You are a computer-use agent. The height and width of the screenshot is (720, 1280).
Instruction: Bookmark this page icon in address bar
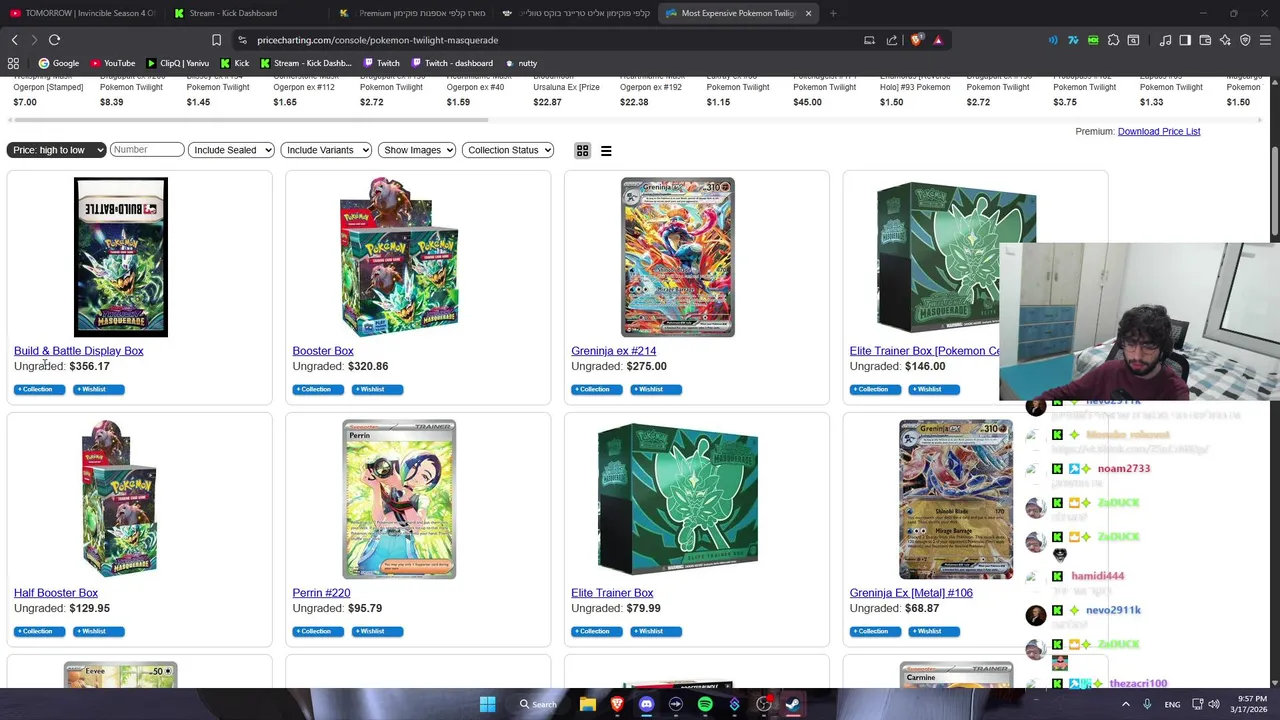click(216, 40)
